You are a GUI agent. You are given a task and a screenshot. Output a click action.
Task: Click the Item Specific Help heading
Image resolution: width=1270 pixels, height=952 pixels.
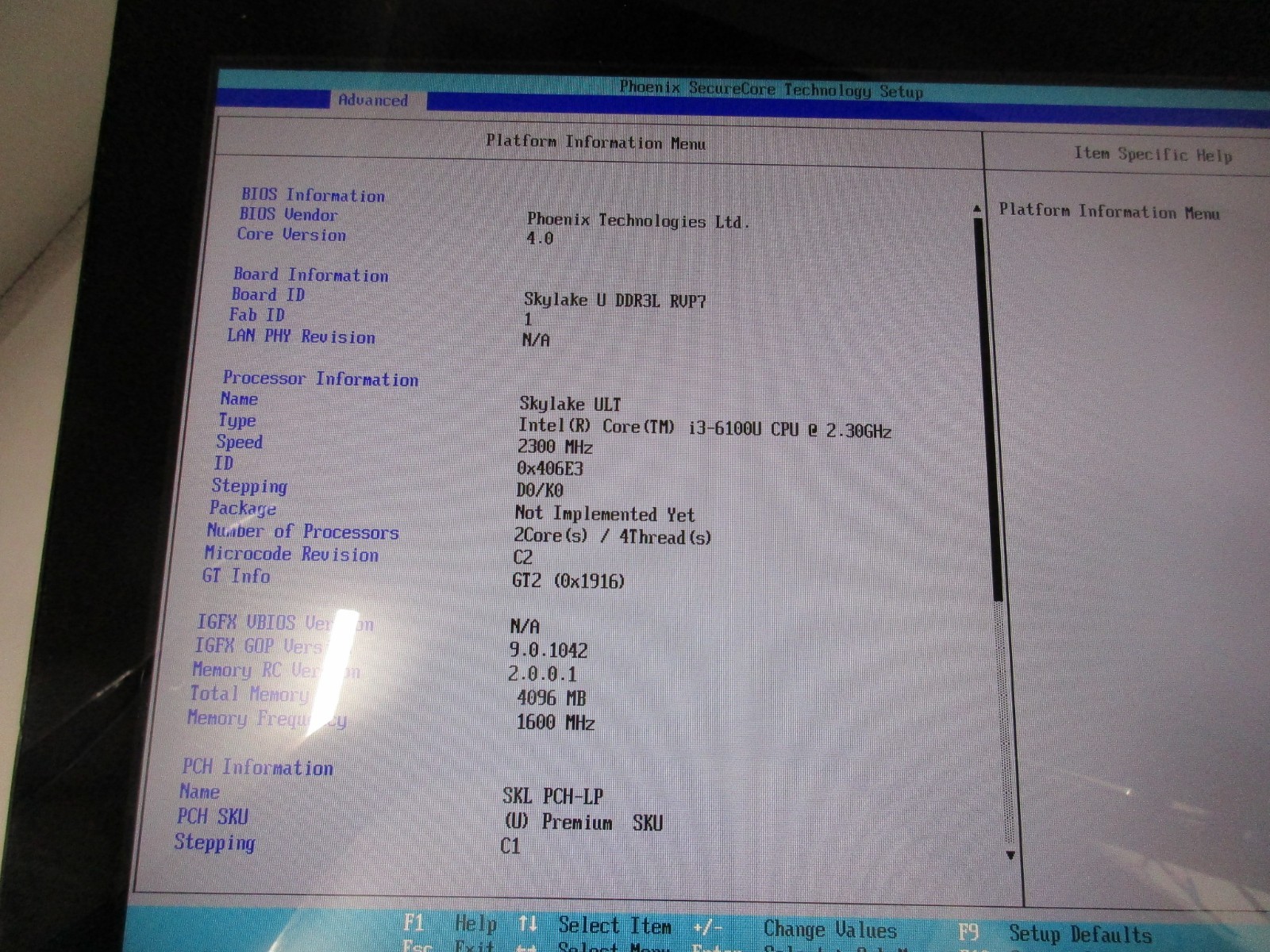click(1153, 154)
